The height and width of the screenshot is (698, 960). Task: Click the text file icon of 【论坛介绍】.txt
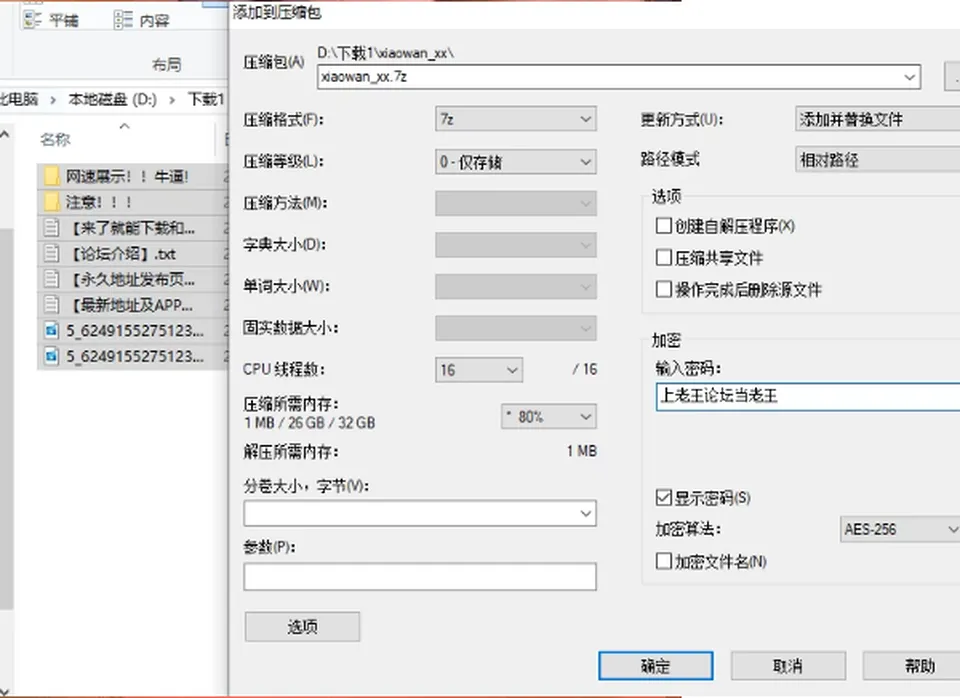tap(52, 253)
